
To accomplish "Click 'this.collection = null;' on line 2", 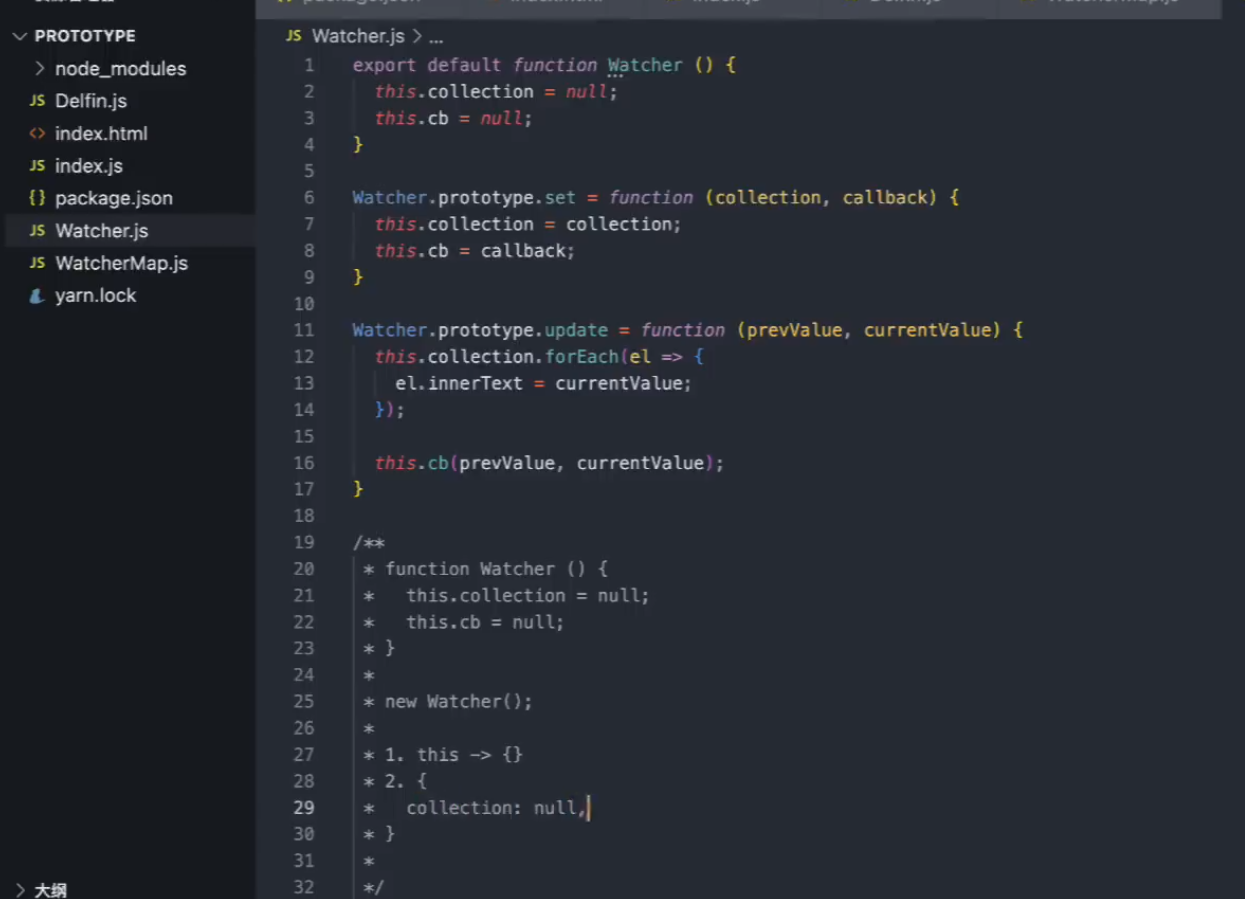I will point(496,92).
